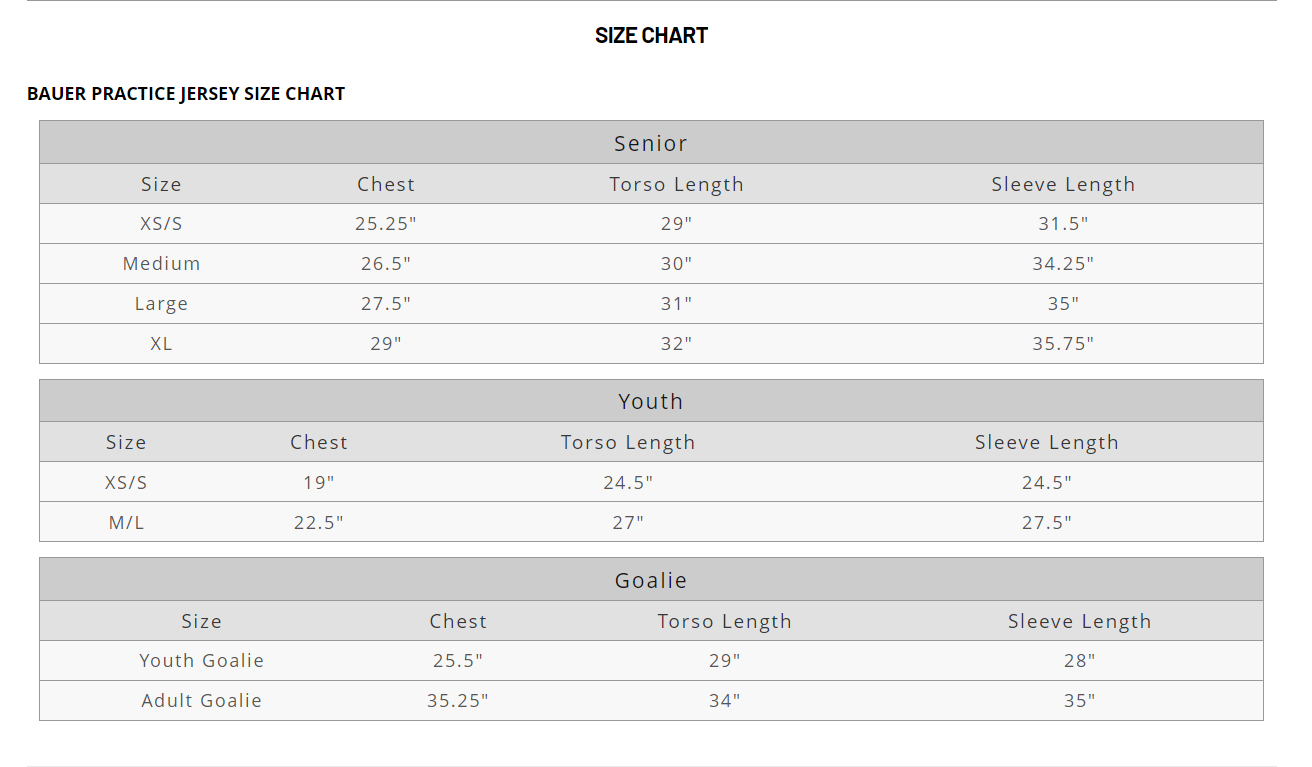Click the Sleeve Length header in Goalie table
This screenshot has width=1312, height=767.
tap(1079, 622)
